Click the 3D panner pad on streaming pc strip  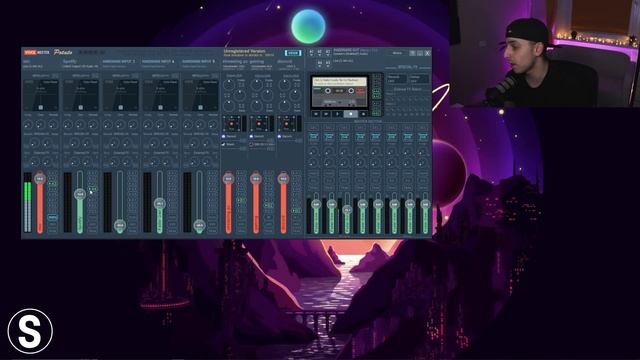point(231,124)
